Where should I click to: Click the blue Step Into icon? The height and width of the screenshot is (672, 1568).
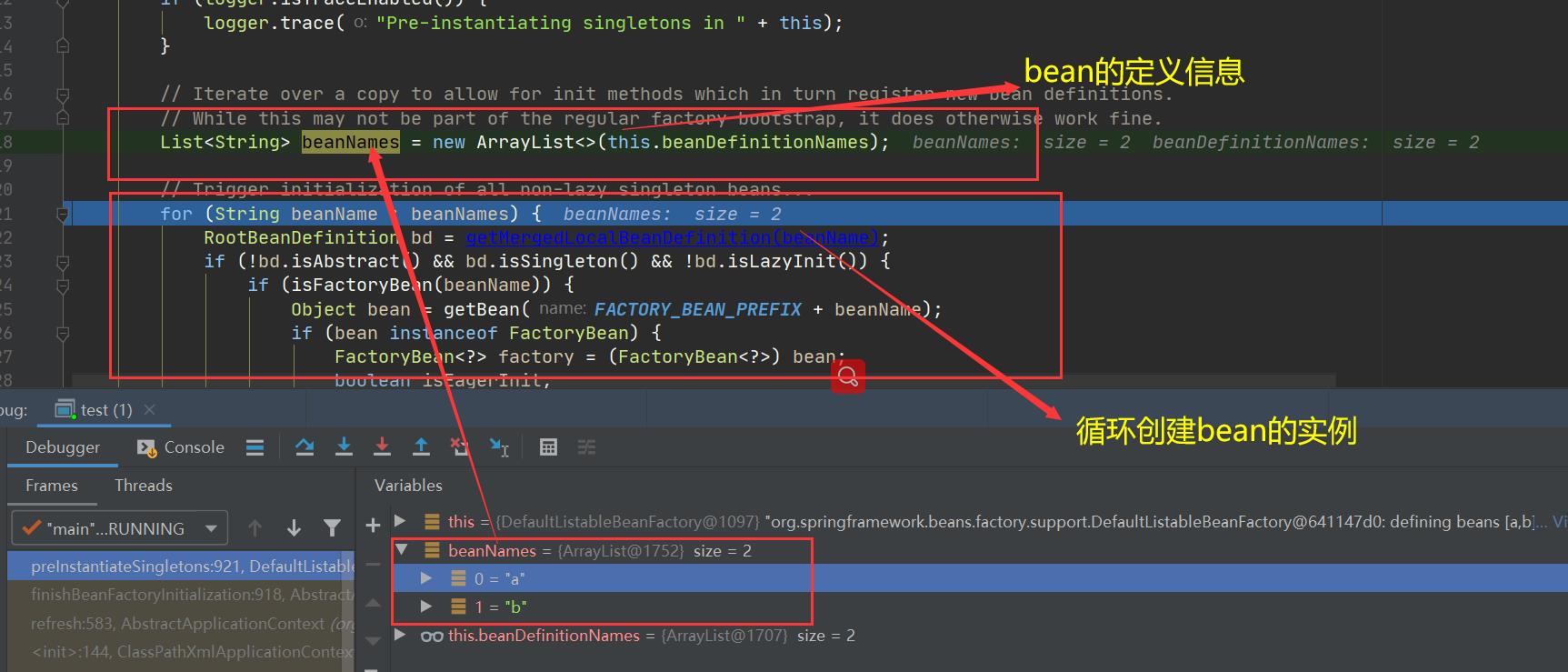[344, 446]
